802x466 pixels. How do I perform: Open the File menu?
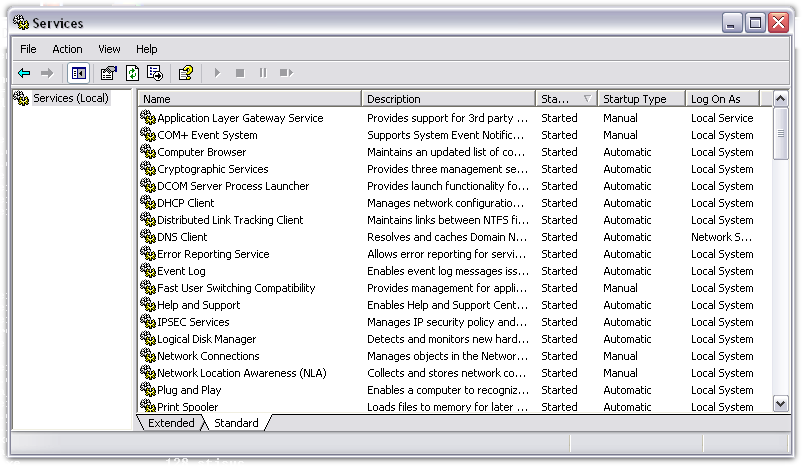(28, 49)
